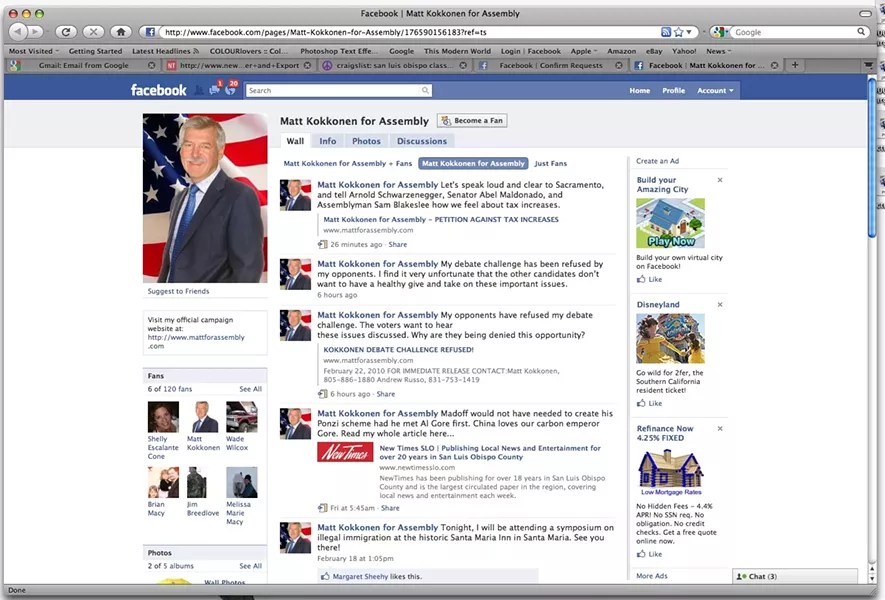885x600 pixels.
Task: Click the Facebook logo in the header
Action: (159, 90)
